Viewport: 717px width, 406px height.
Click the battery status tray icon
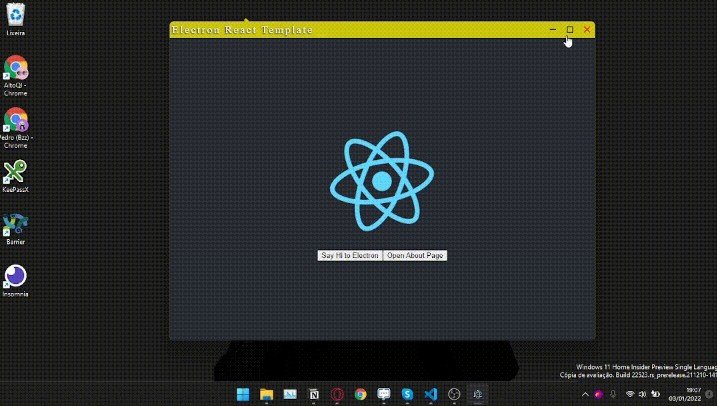click(x=655, y=394)
